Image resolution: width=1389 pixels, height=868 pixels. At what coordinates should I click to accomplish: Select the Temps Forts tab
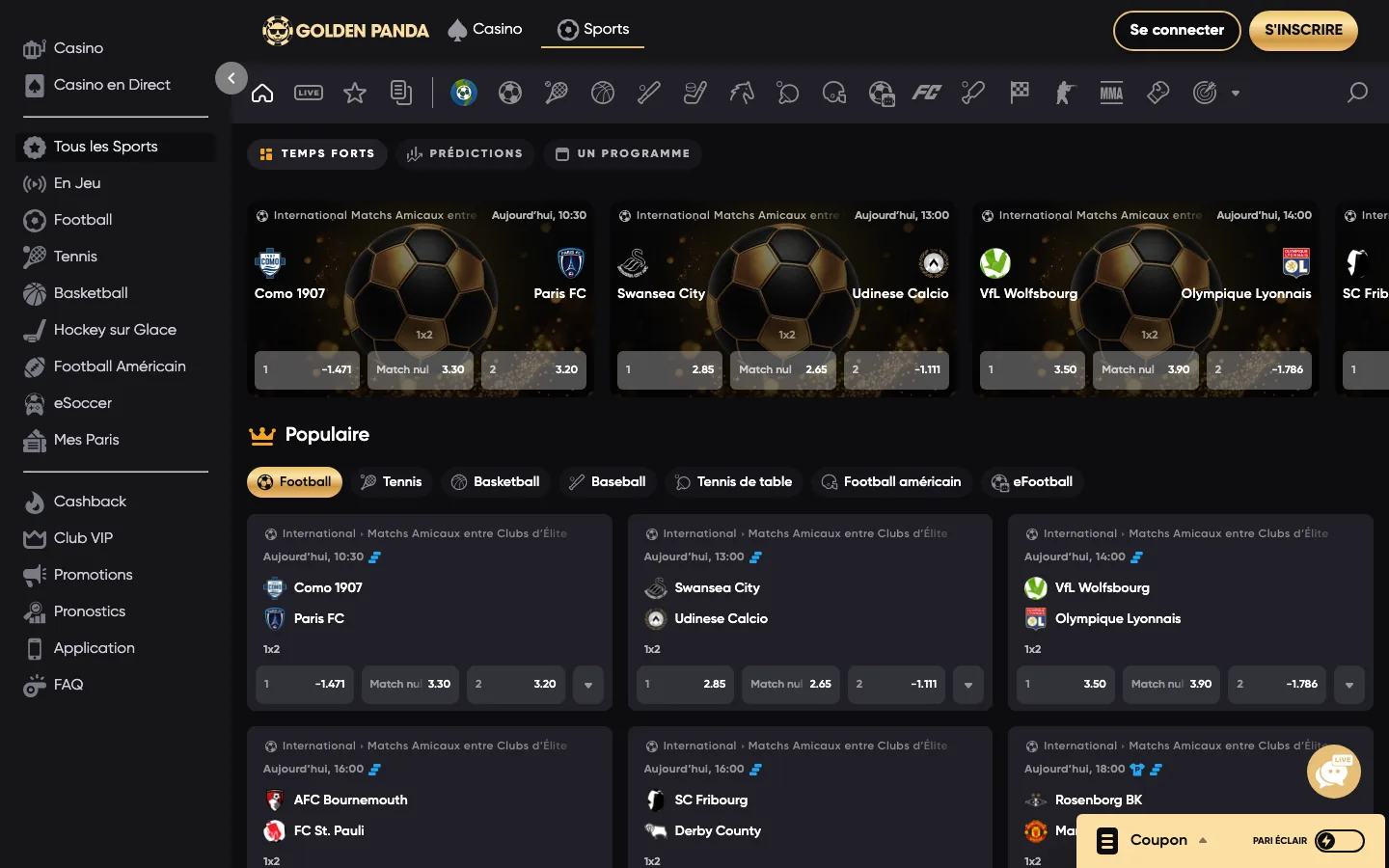[317, 153]
